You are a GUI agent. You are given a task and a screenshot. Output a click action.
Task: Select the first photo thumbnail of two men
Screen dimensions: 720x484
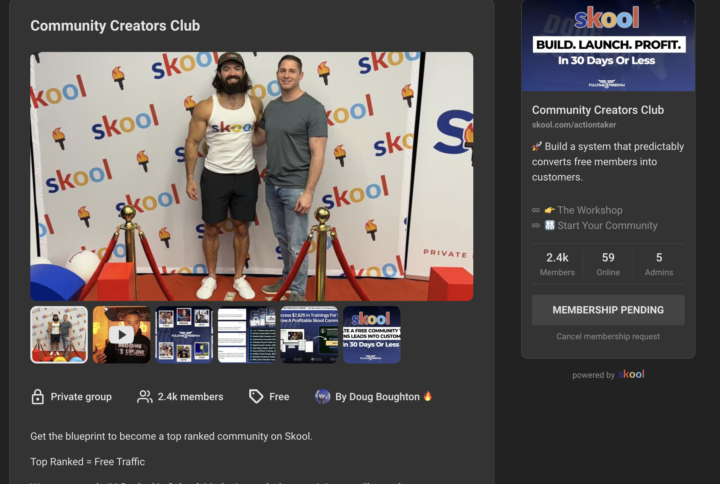[59, 335]
